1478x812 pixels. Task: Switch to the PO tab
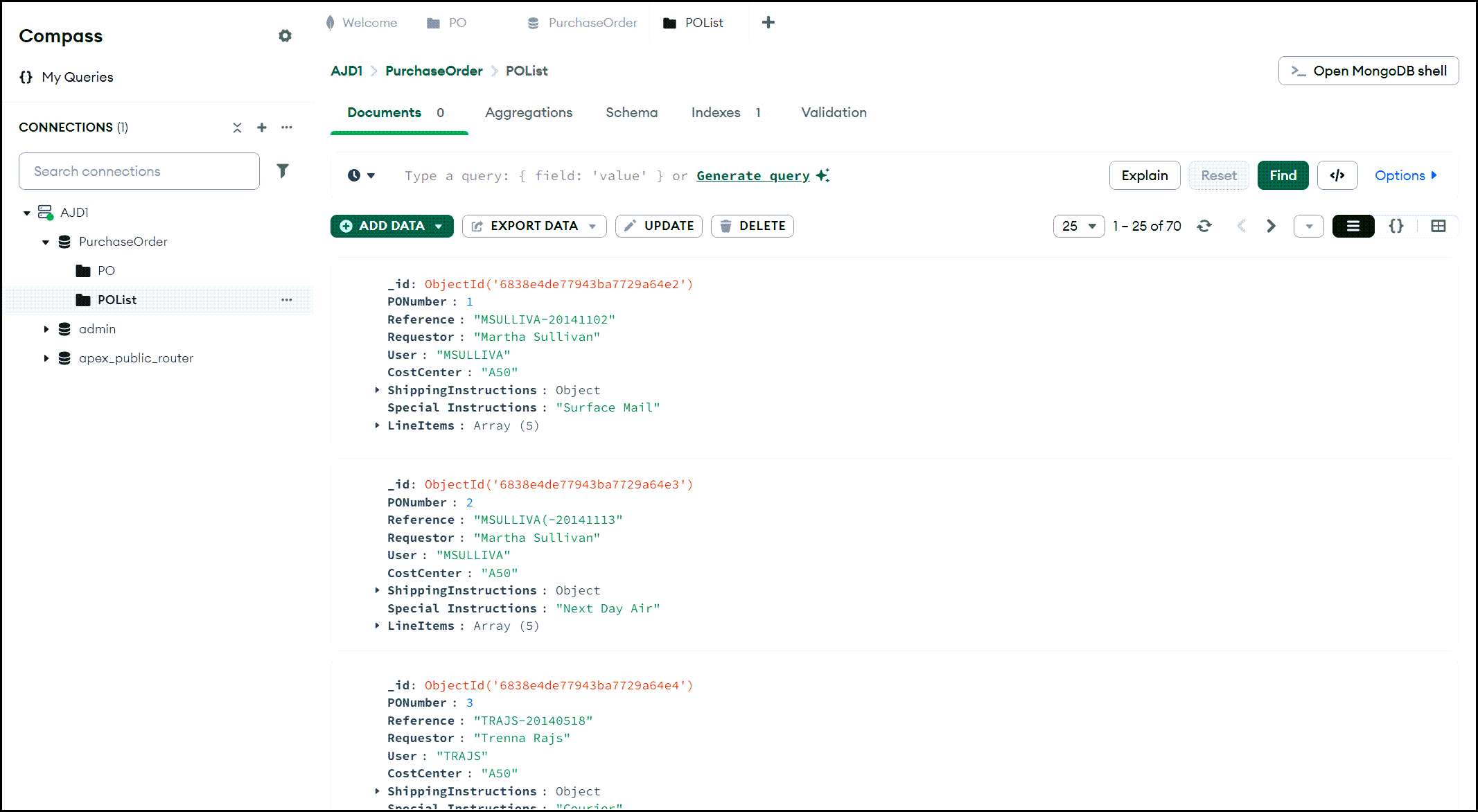(x=448, y=23)
